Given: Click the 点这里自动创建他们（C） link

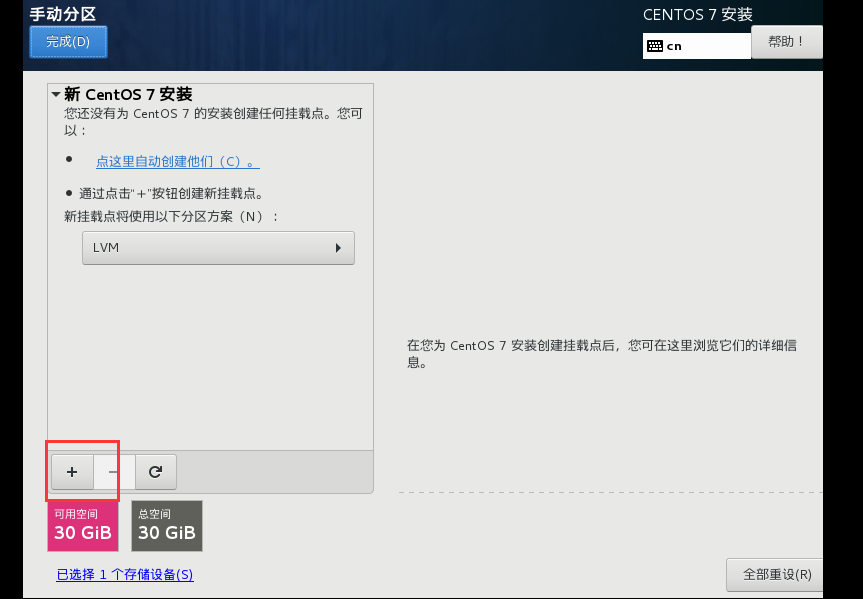Looking at the screenshot, I should 178,161.
